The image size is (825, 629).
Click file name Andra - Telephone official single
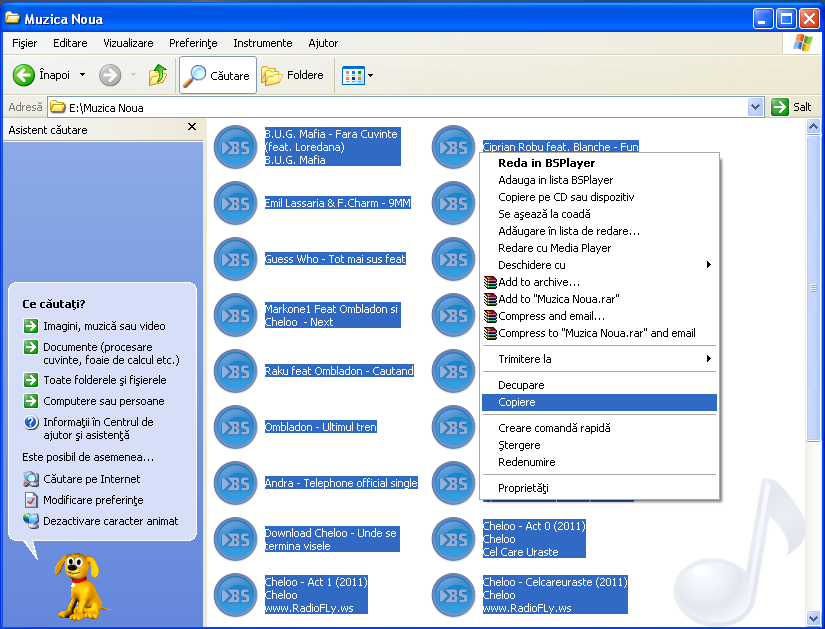(341, 483)
